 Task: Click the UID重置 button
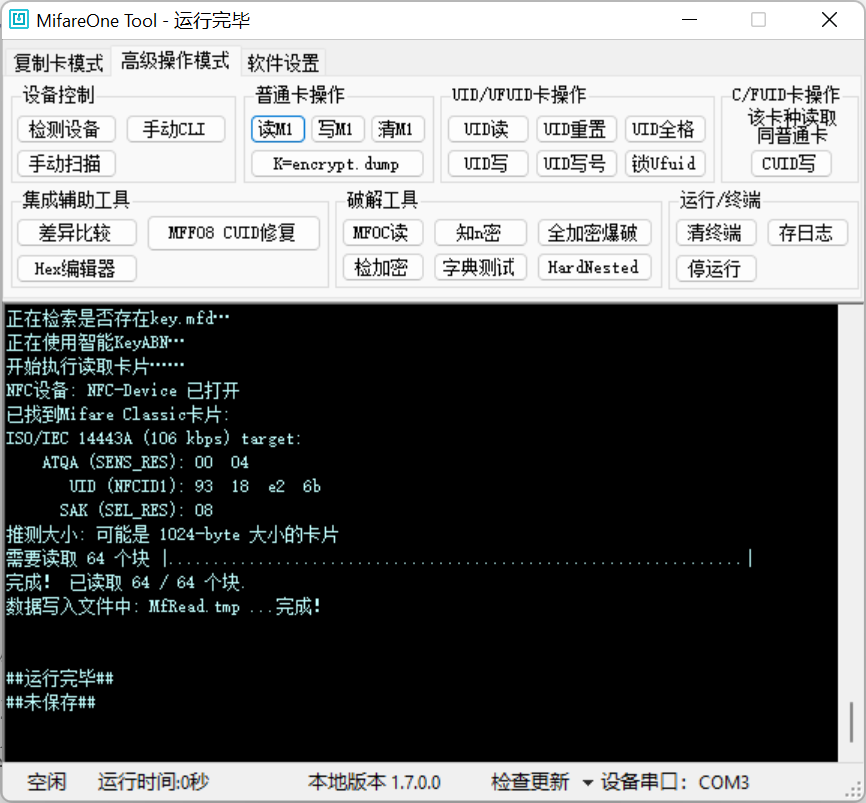(x=575, y=129)
